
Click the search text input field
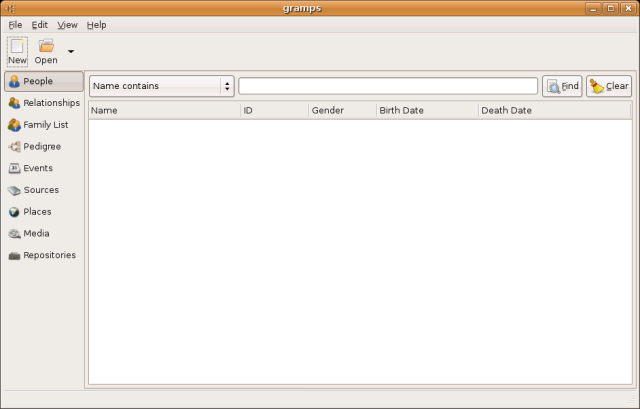point(387,86)
